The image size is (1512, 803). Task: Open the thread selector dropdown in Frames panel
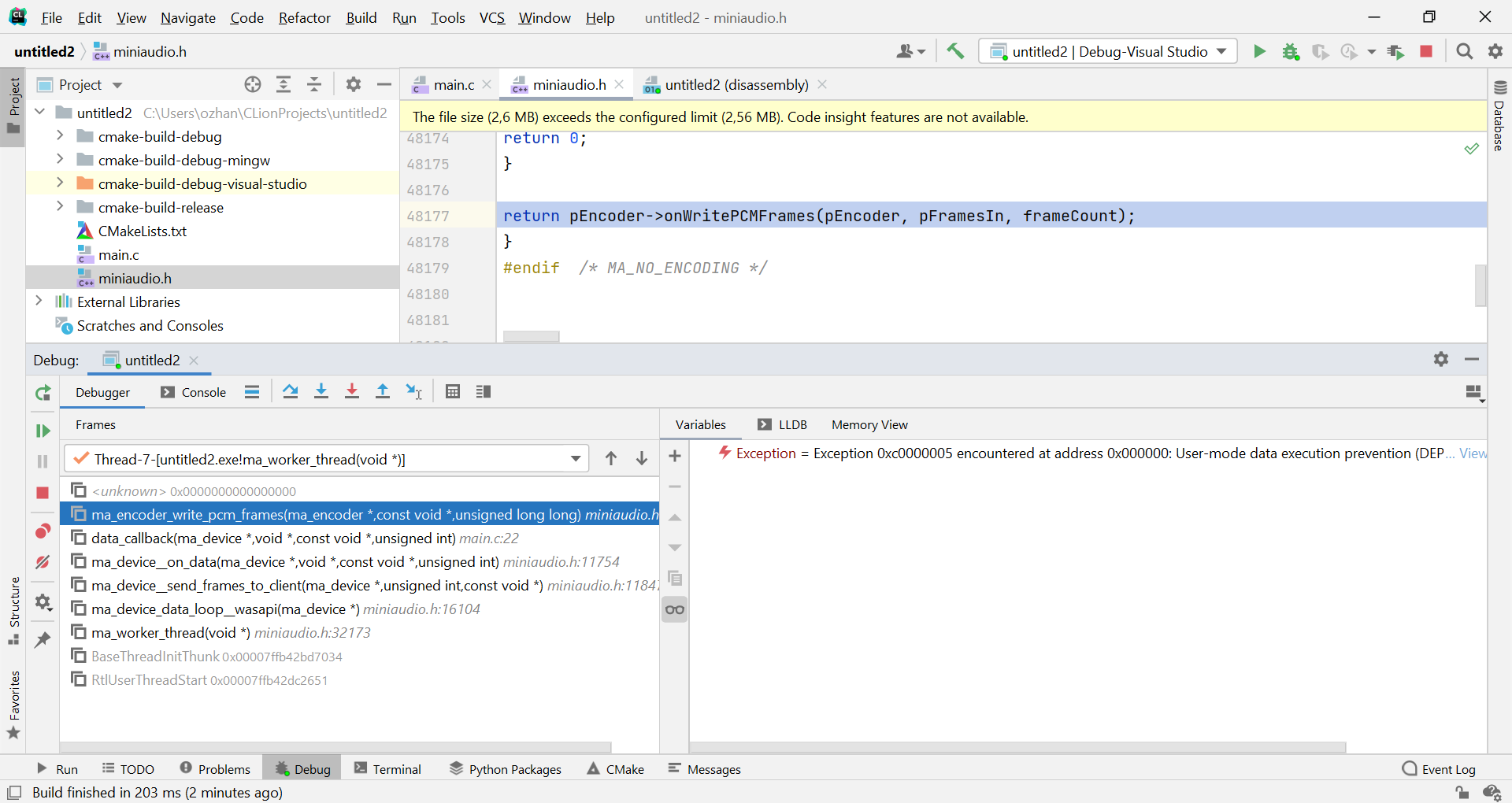576,458
